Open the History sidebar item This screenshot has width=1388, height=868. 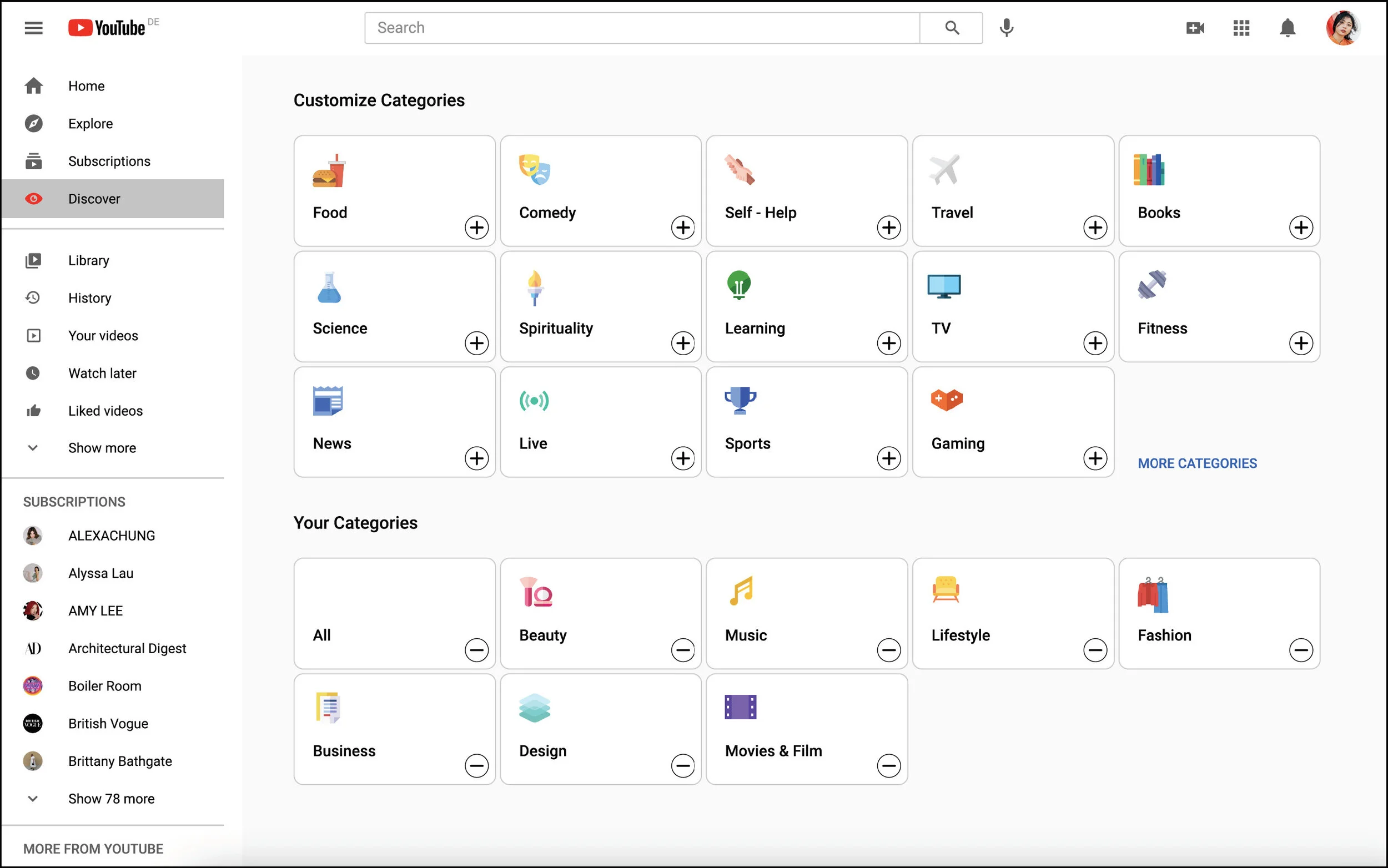(89, 298)
